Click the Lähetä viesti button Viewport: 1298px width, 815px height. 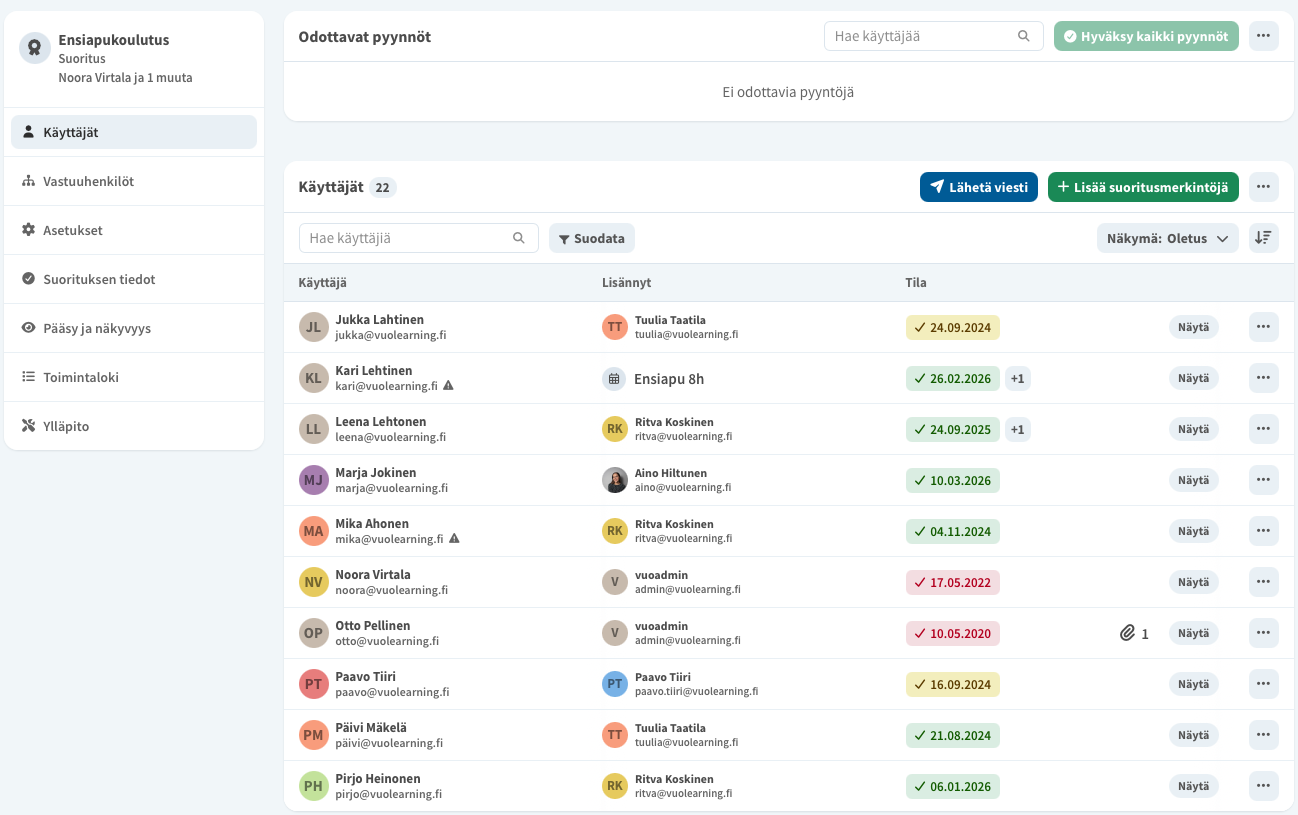pyautogui.click(x=979, y=187)
